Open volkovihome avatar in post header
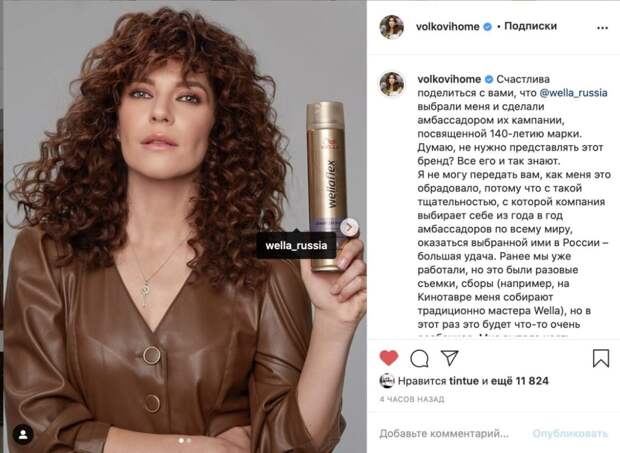 391,27
